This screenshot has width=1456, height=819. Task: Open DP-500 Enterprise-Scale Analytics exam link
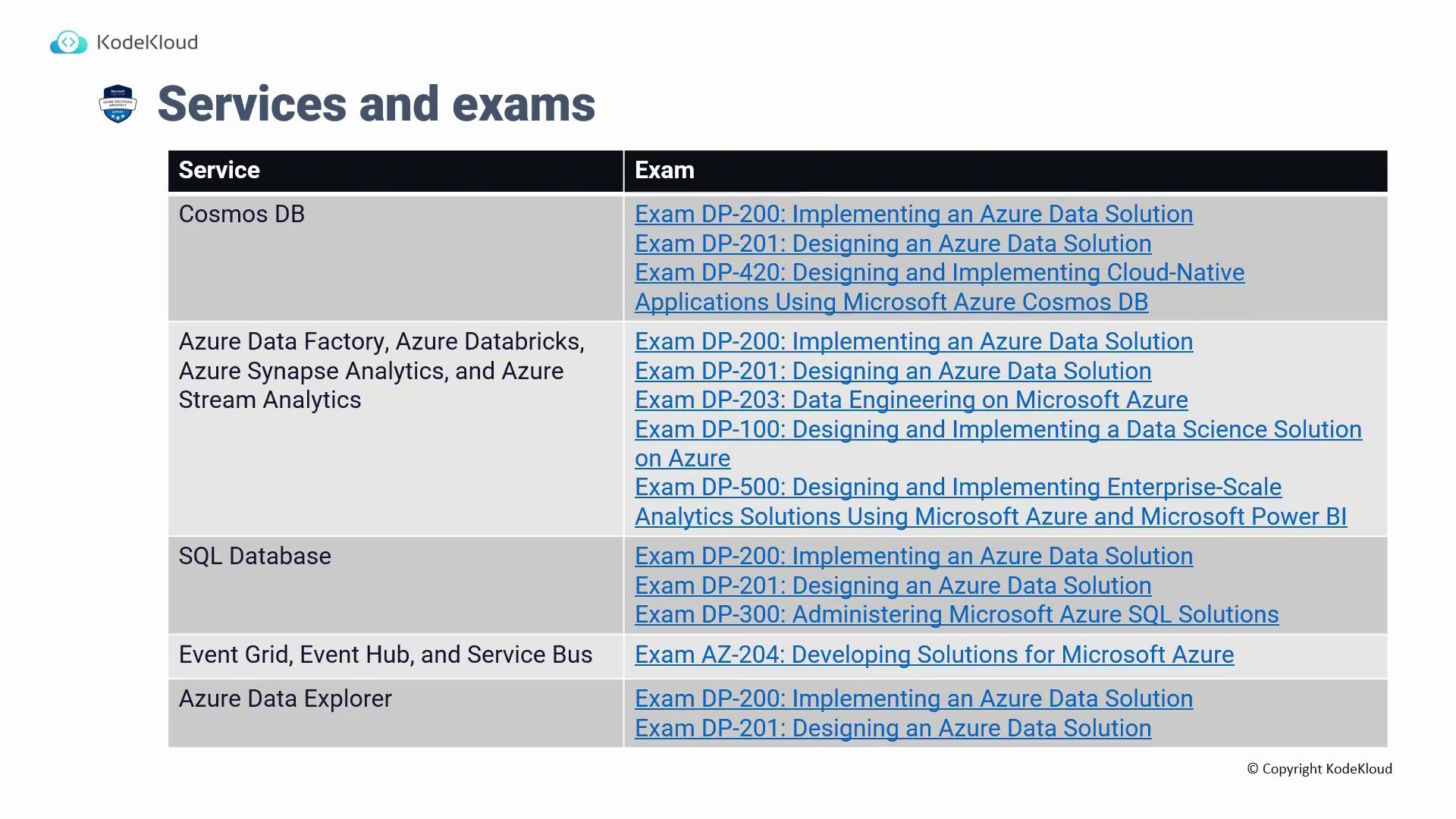tap(957, 488)
